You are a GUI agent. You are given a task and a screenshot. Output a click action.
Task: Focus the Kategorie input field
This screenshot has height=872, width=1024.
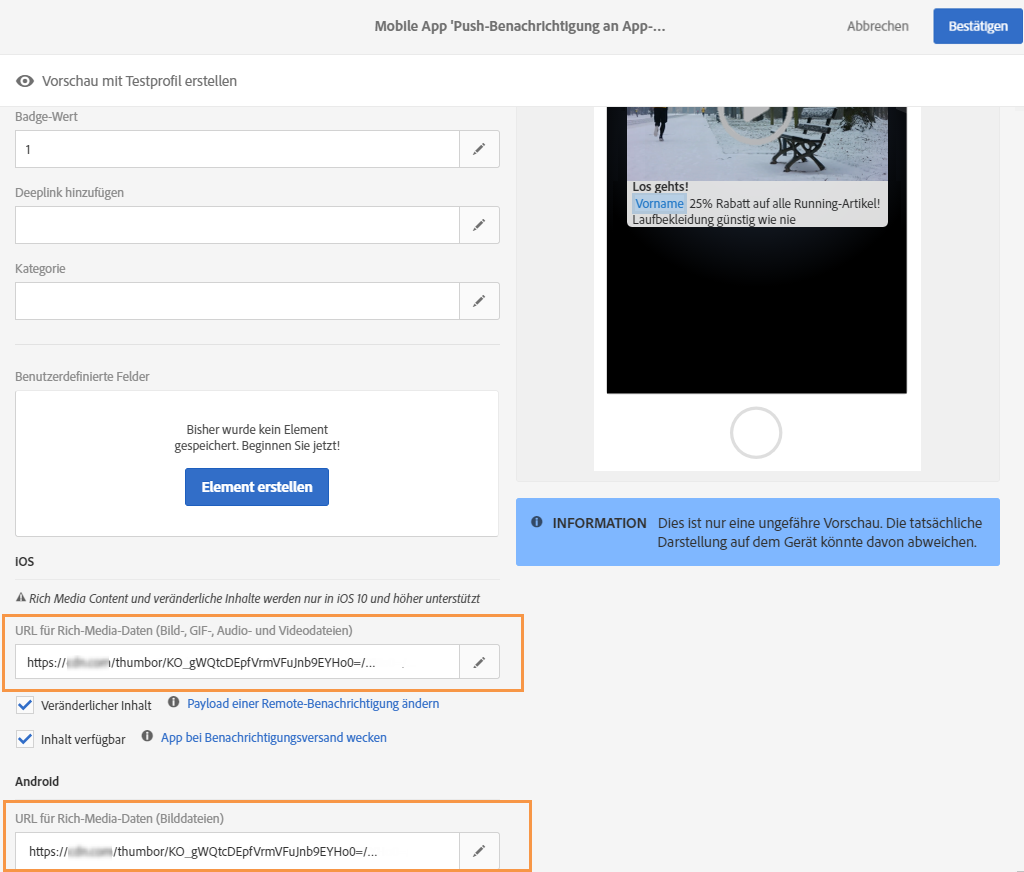[237, 300]
